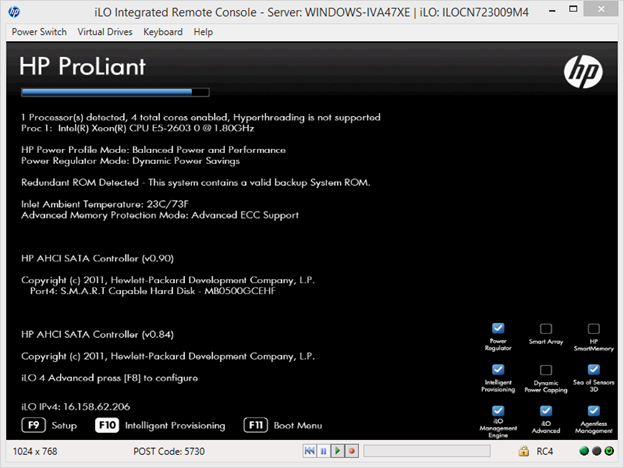
Task: Click the green power status indicator
Action: [x=609, y=451]
